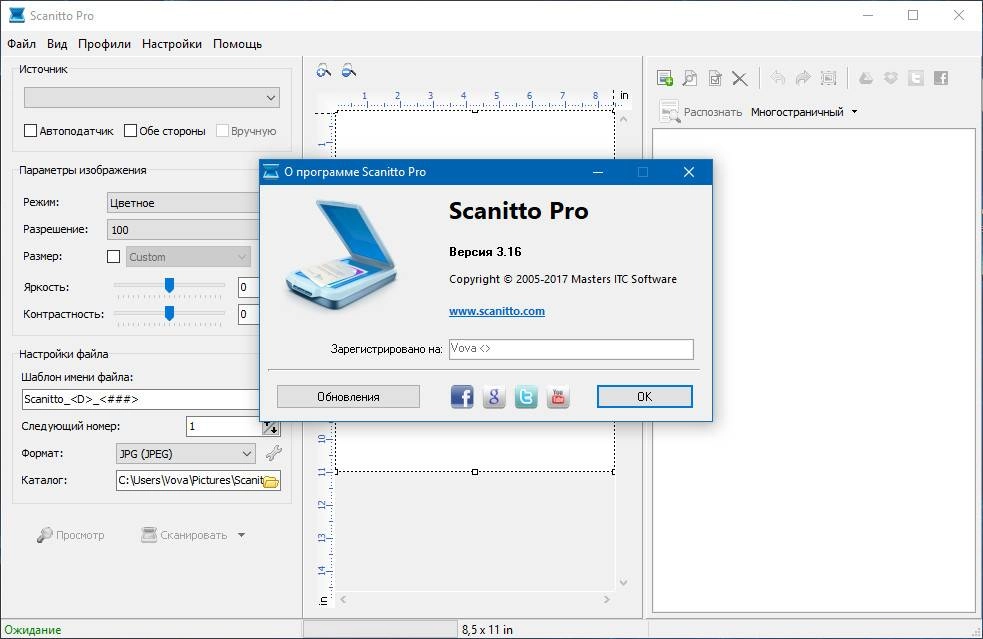
Task: Click the Просмотр preview button
Action: pyautogui.click(x=71, y=535)
